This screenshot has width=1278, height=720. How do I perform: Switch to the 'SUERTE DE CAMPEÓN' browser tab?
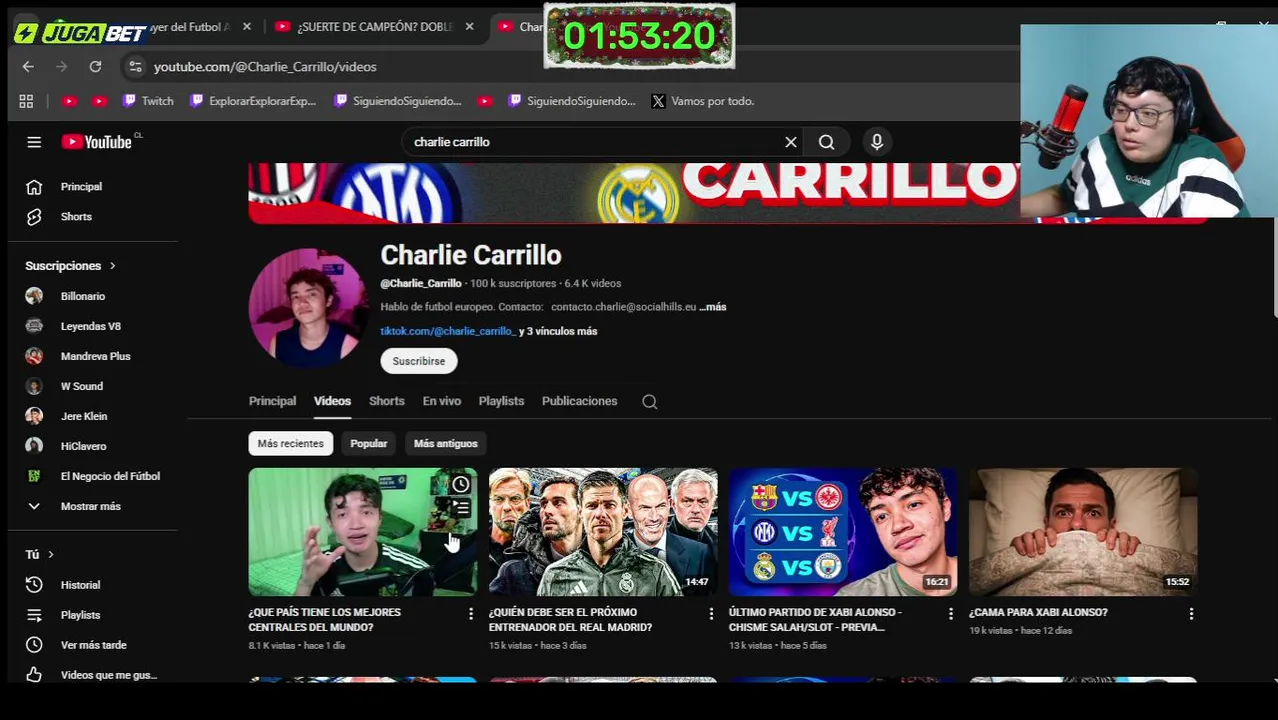pyautogui.click(x=373, y=27)
